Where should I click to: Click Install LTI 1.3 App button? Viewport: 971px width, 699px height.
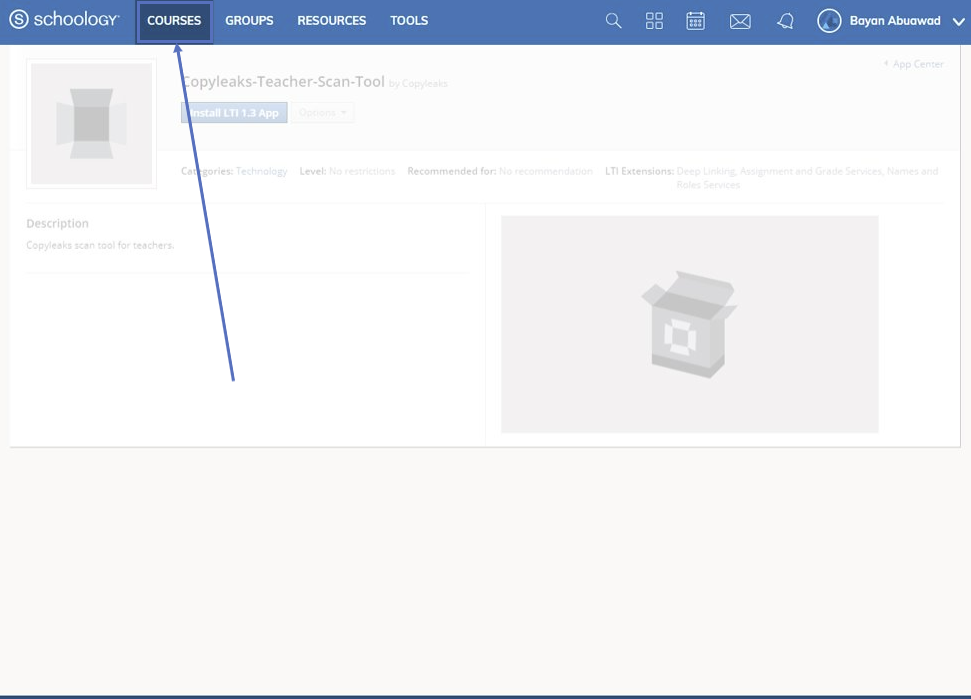point(234,113)
